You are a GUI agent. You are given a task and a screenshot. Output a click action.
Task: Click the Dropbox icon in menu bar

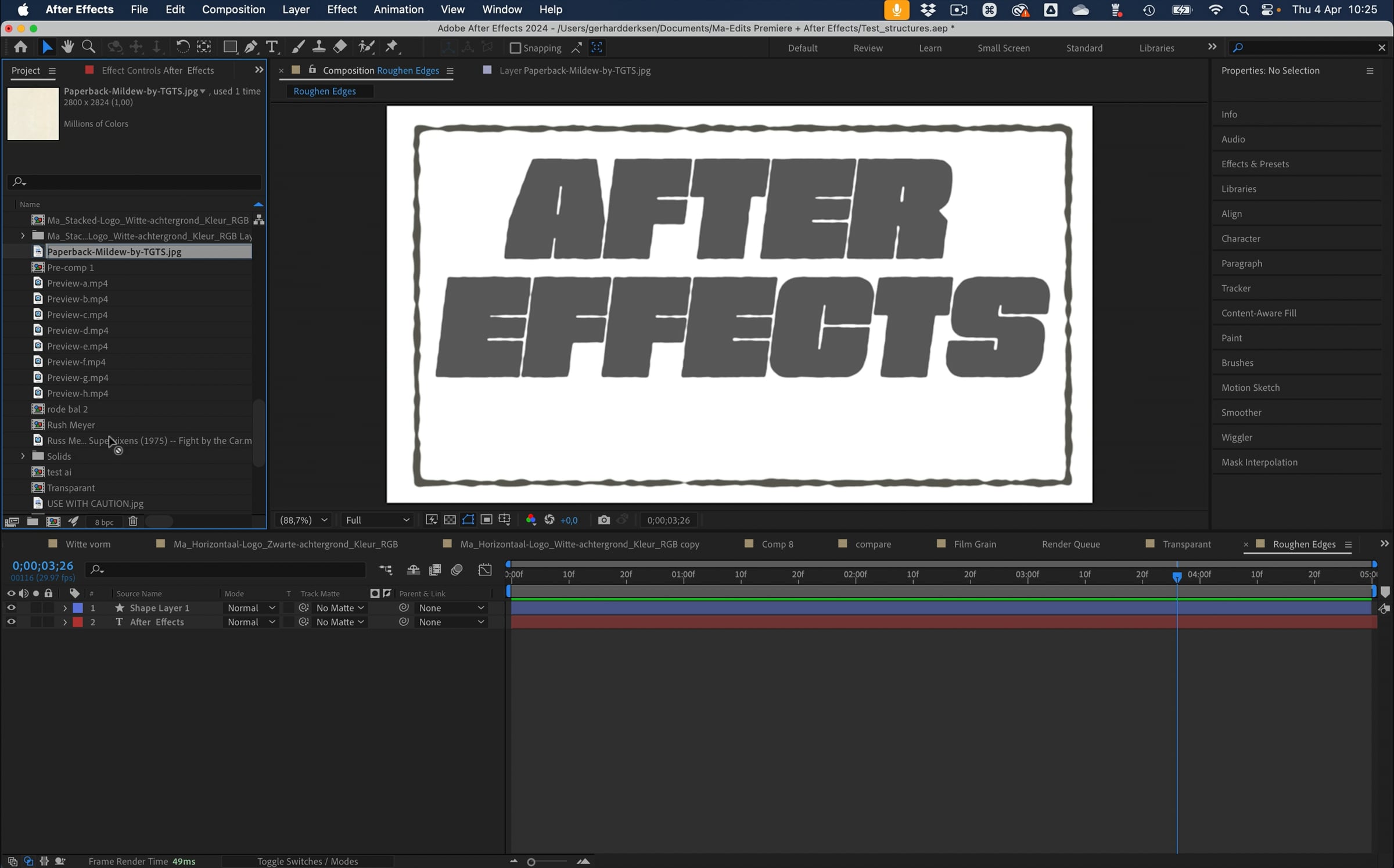pyautogui.click(x=928, y=10)
